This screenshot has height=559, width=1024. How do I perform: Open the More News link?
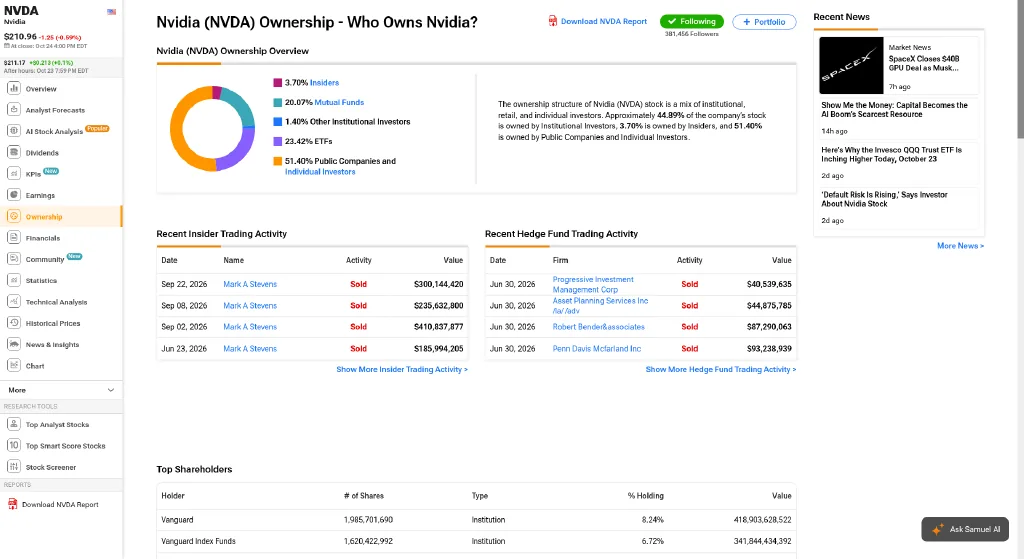click(960, 246)
